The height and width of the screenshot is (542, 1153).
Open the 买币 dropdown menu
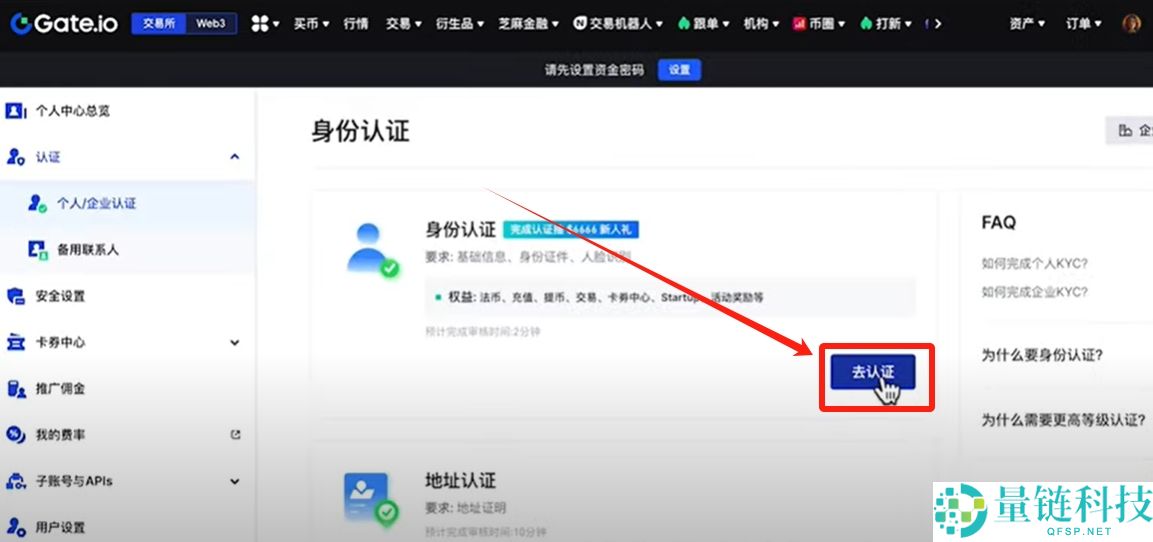tap(311, 24)
